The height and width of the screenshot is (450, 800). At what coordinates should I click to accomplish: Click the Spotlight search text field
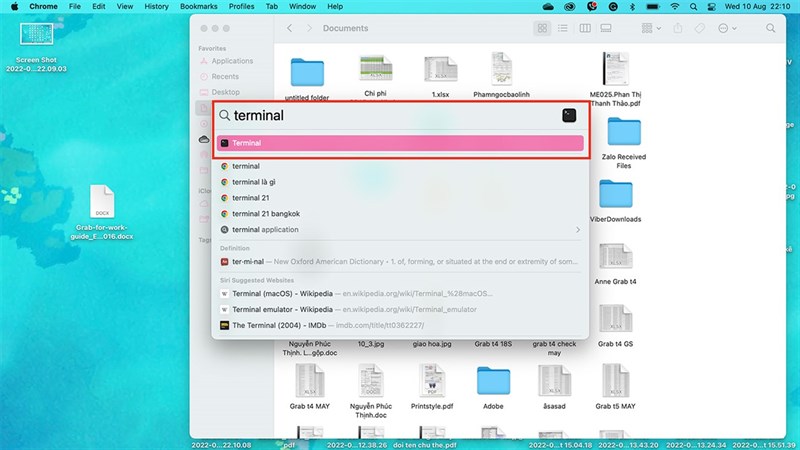click(x=390, y=115)
